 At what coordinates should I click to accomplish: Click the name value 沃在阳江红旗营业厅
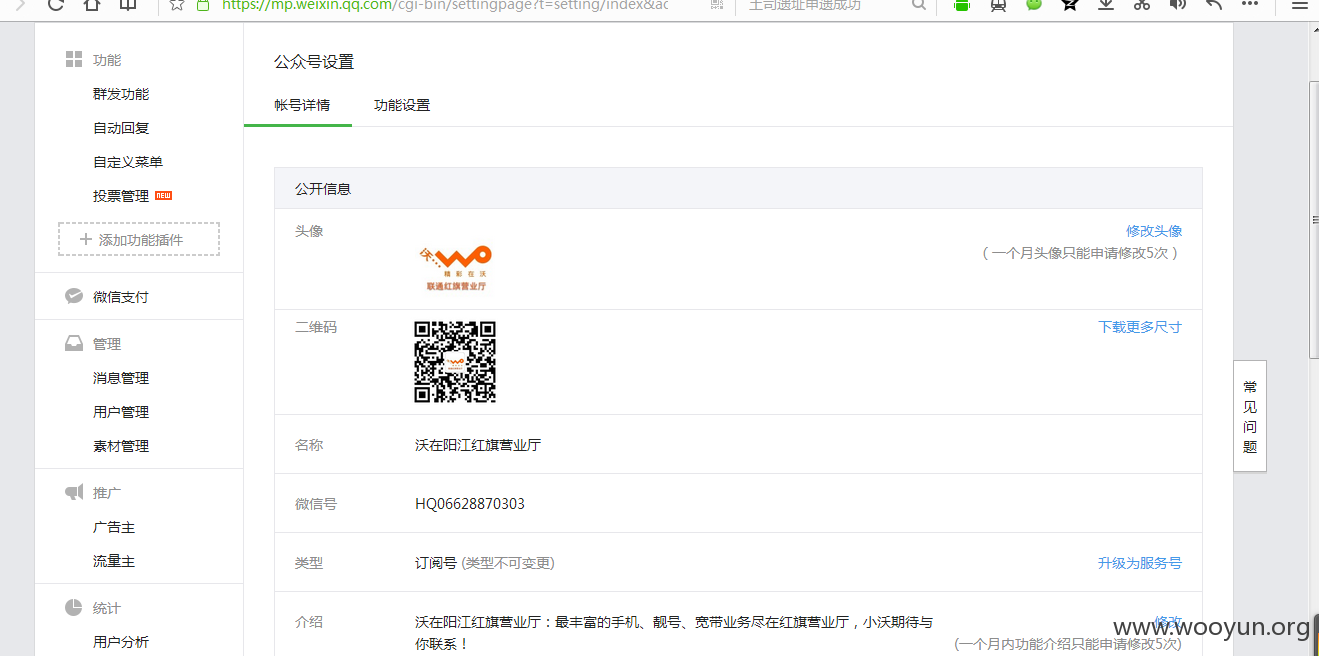pos(478,445)
